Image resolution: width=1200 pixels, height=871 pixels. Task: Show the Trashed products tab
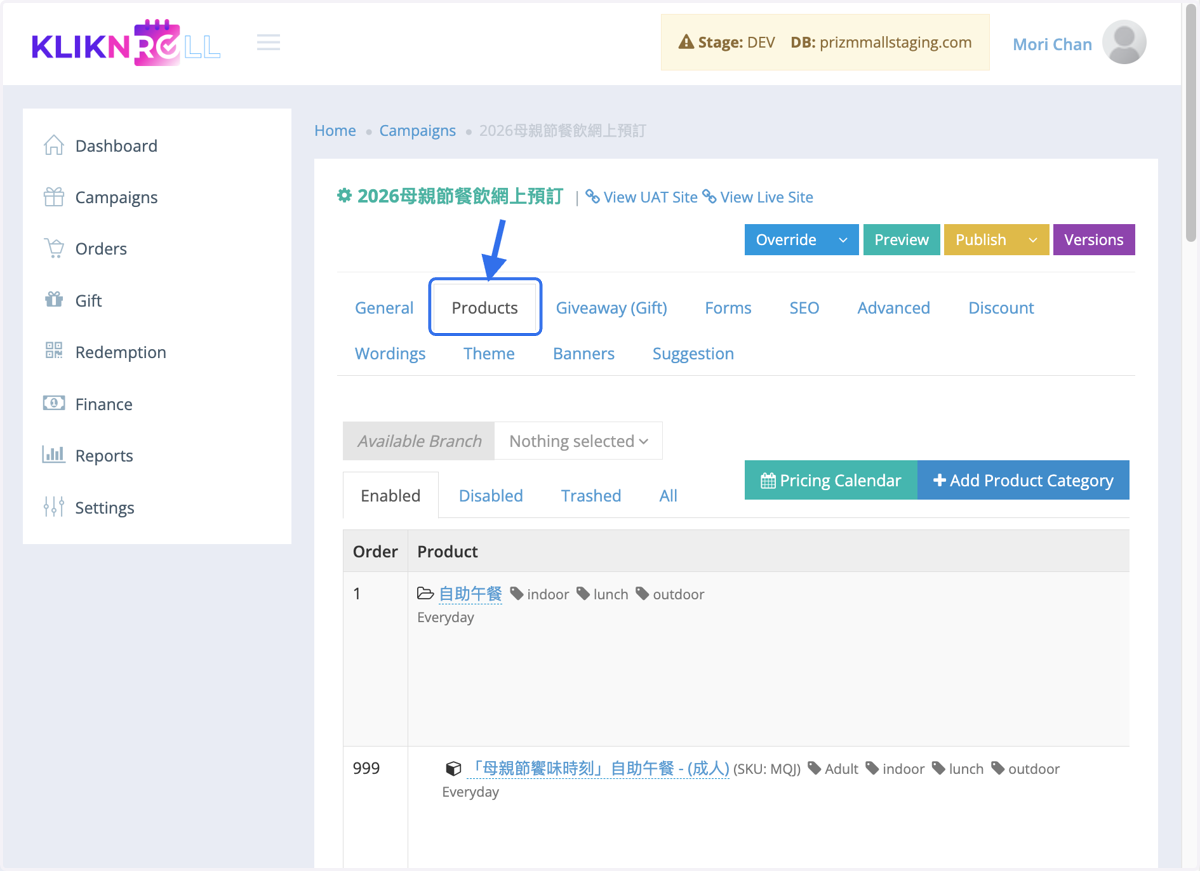(591, 495)
